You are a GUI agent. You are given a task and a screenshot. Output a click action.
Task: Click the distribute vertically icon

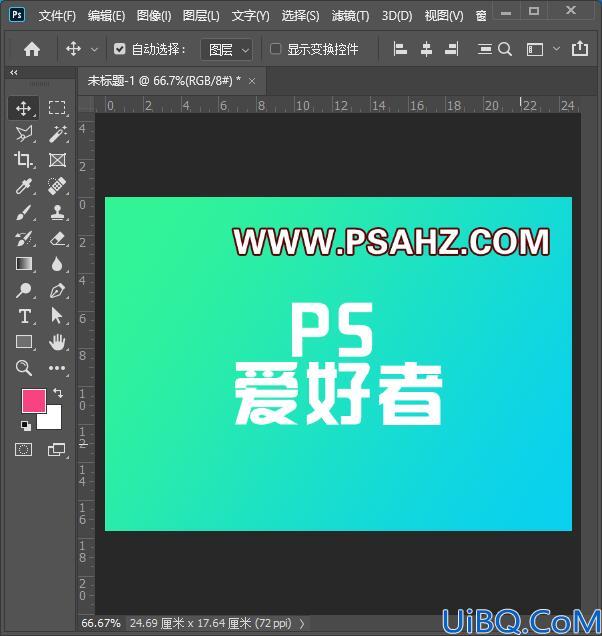(484, 49)
